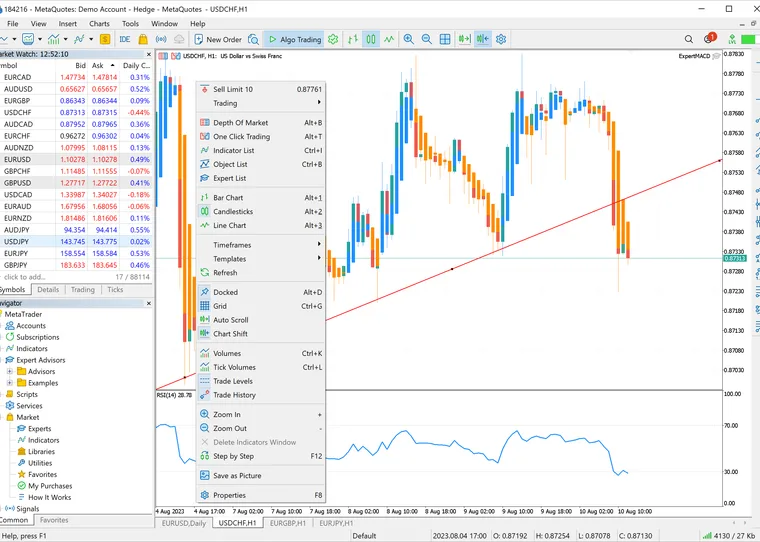Switch to EURUSD,Daily chart tab
The height and width of the screenshot is (542, 760).
click(184, 523)
